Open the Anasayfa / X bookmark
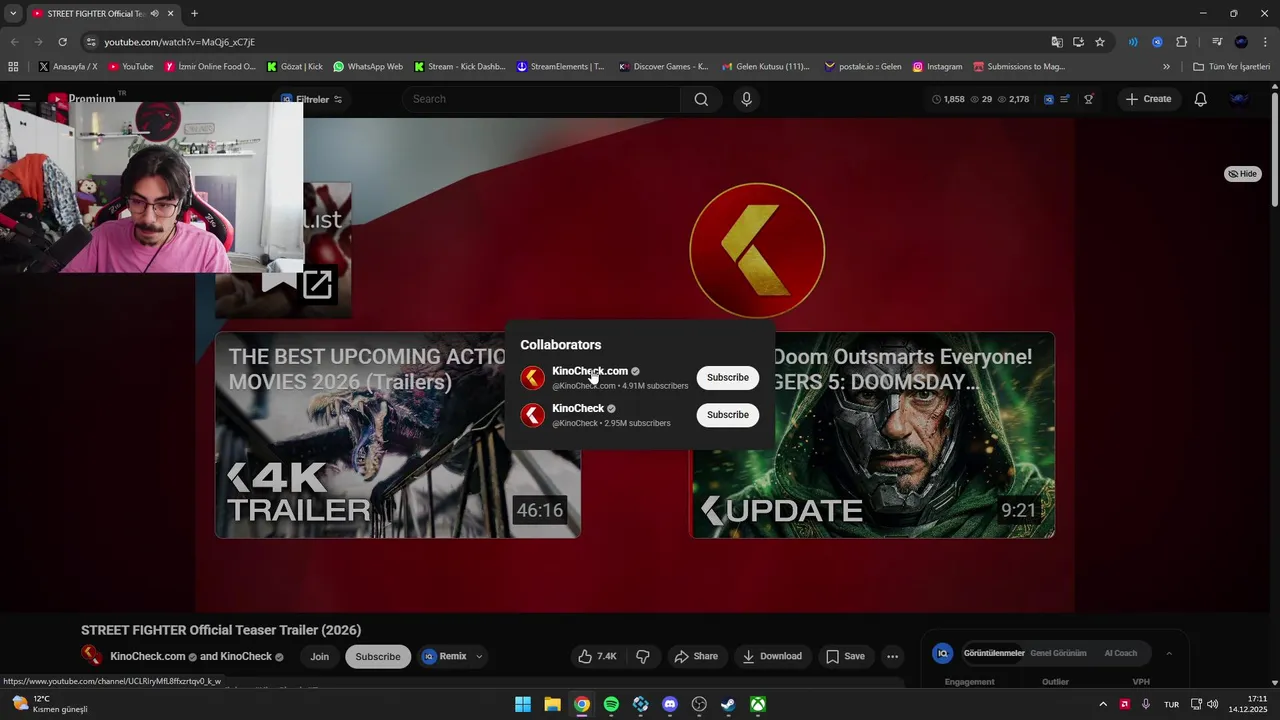This screenshot has width=1280, height=720. (x=68, y=67)
